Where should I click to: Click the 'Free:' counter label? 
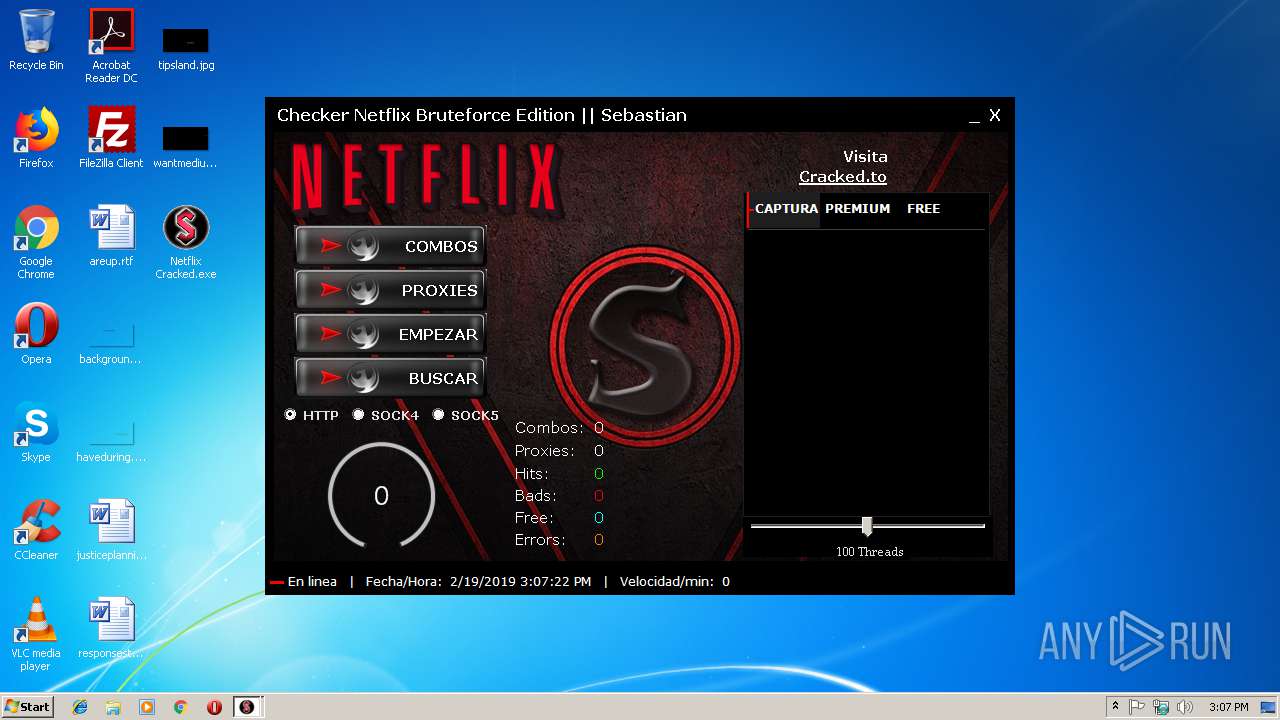point(533,518)
